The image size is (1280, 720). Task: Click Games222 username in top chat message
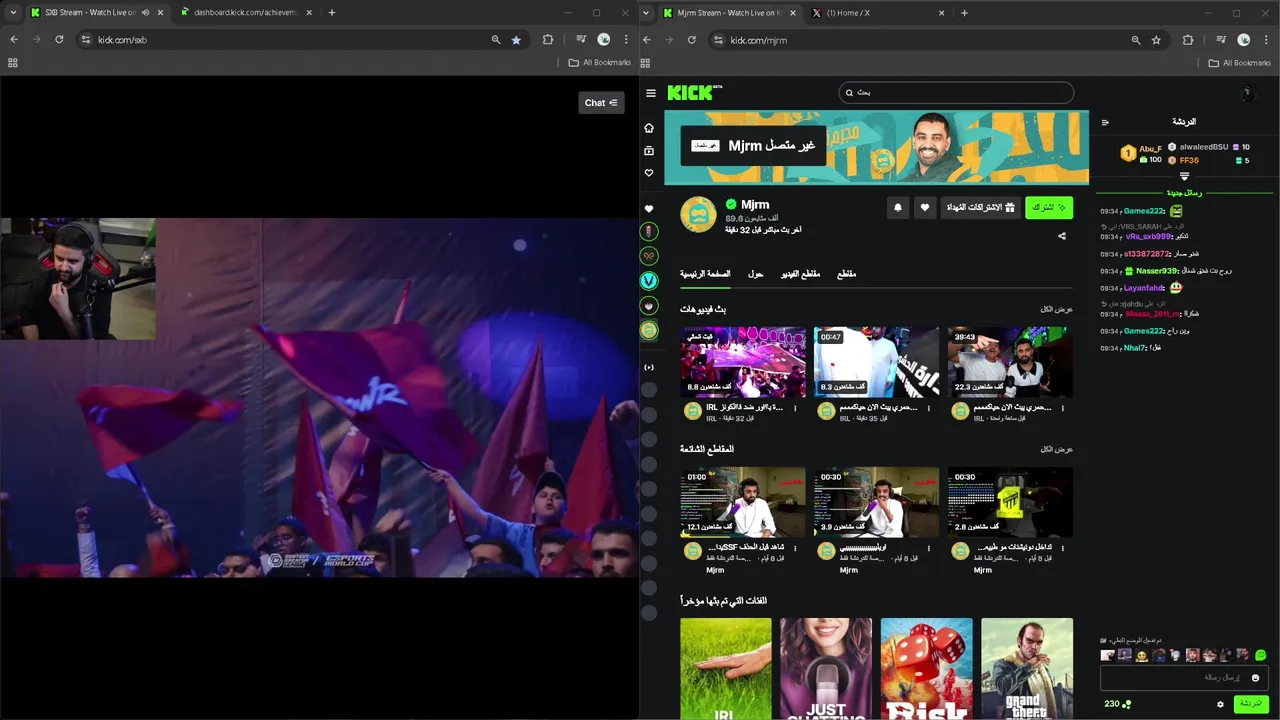point(1144,211)
